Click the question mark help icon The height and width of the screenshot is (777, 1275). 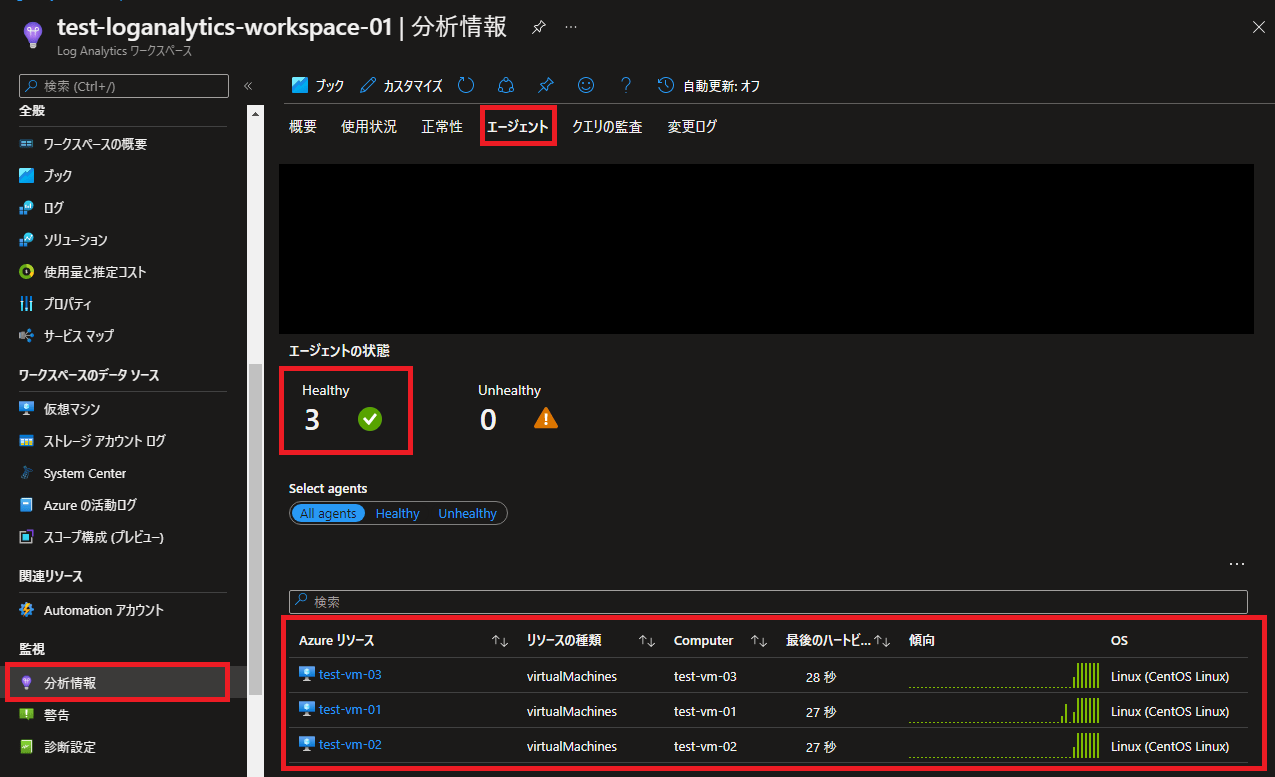[x=627, y=85]
